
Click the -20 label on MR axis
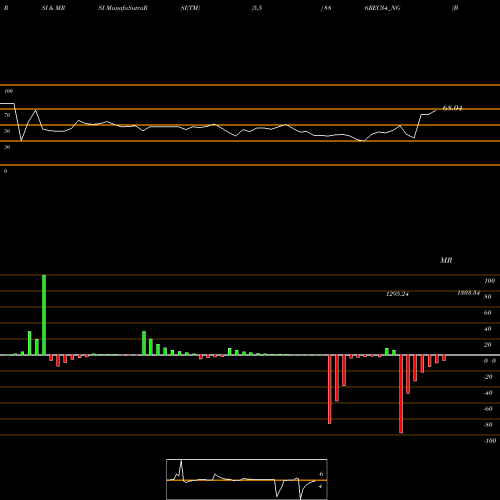pos(488,377)
